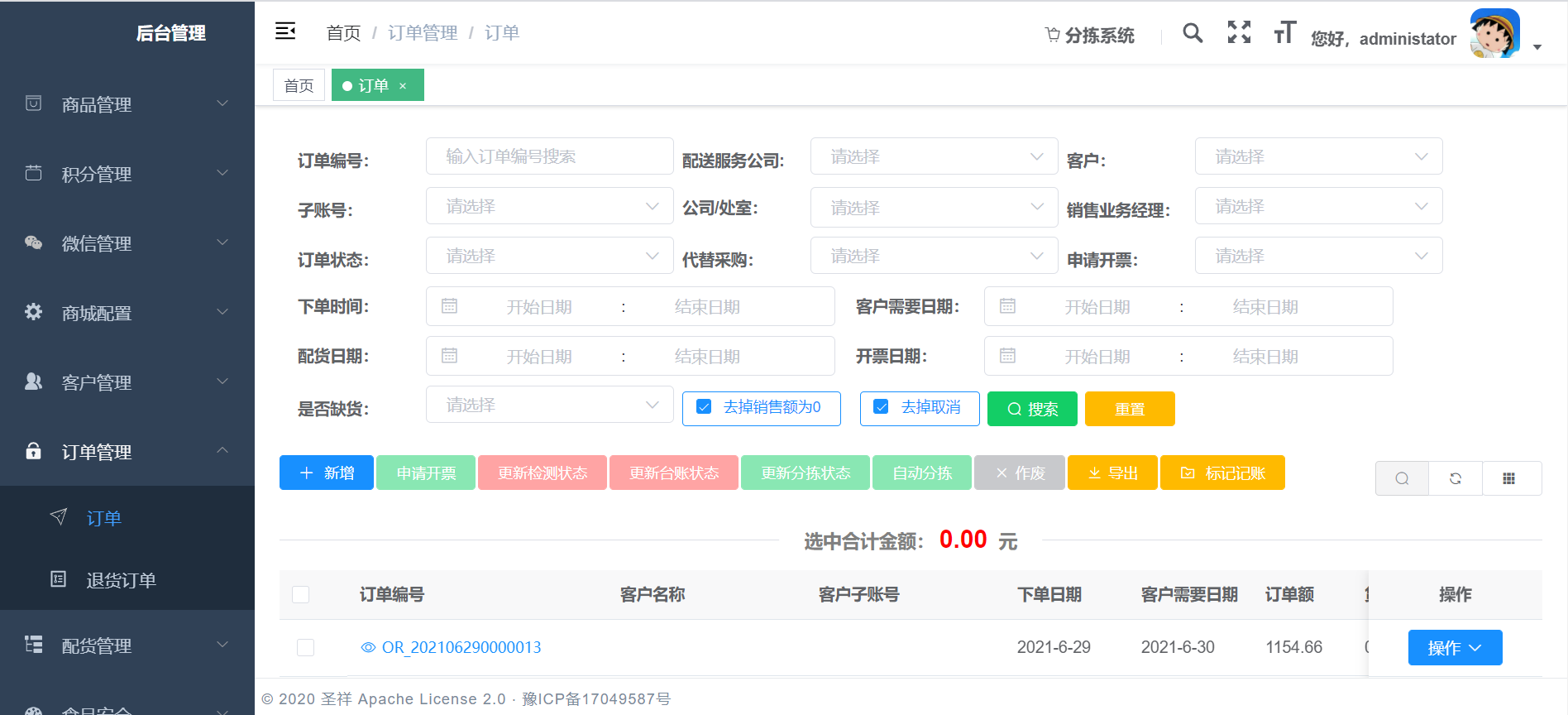Screen dimensions: 1568x715
Task: Click the paper plane icon beside 订单
Action: point(59,517)
